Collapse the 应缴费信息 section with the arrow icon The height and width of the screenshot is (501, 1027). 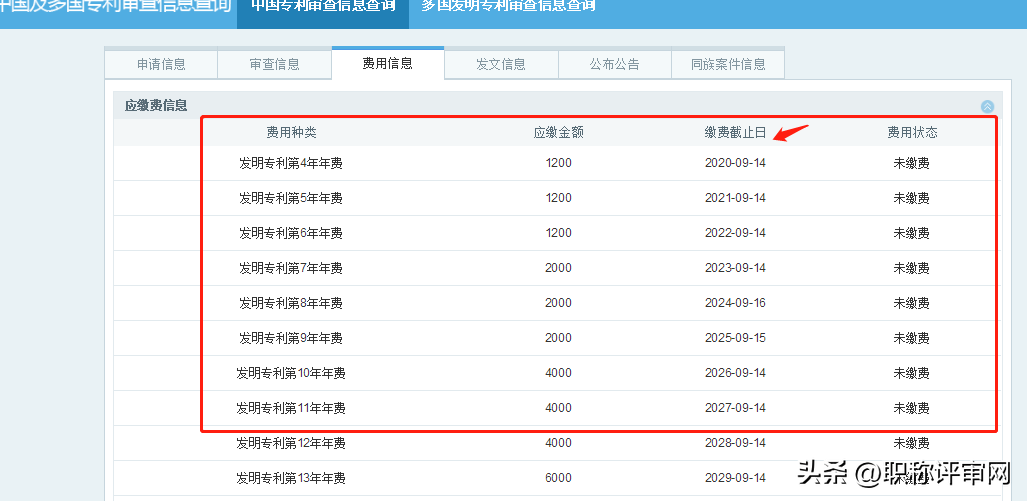[987, 106]
